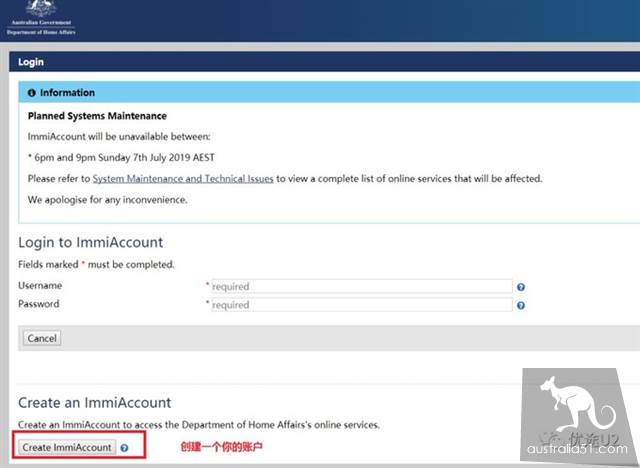Click the Information section title text

[67, 93]
